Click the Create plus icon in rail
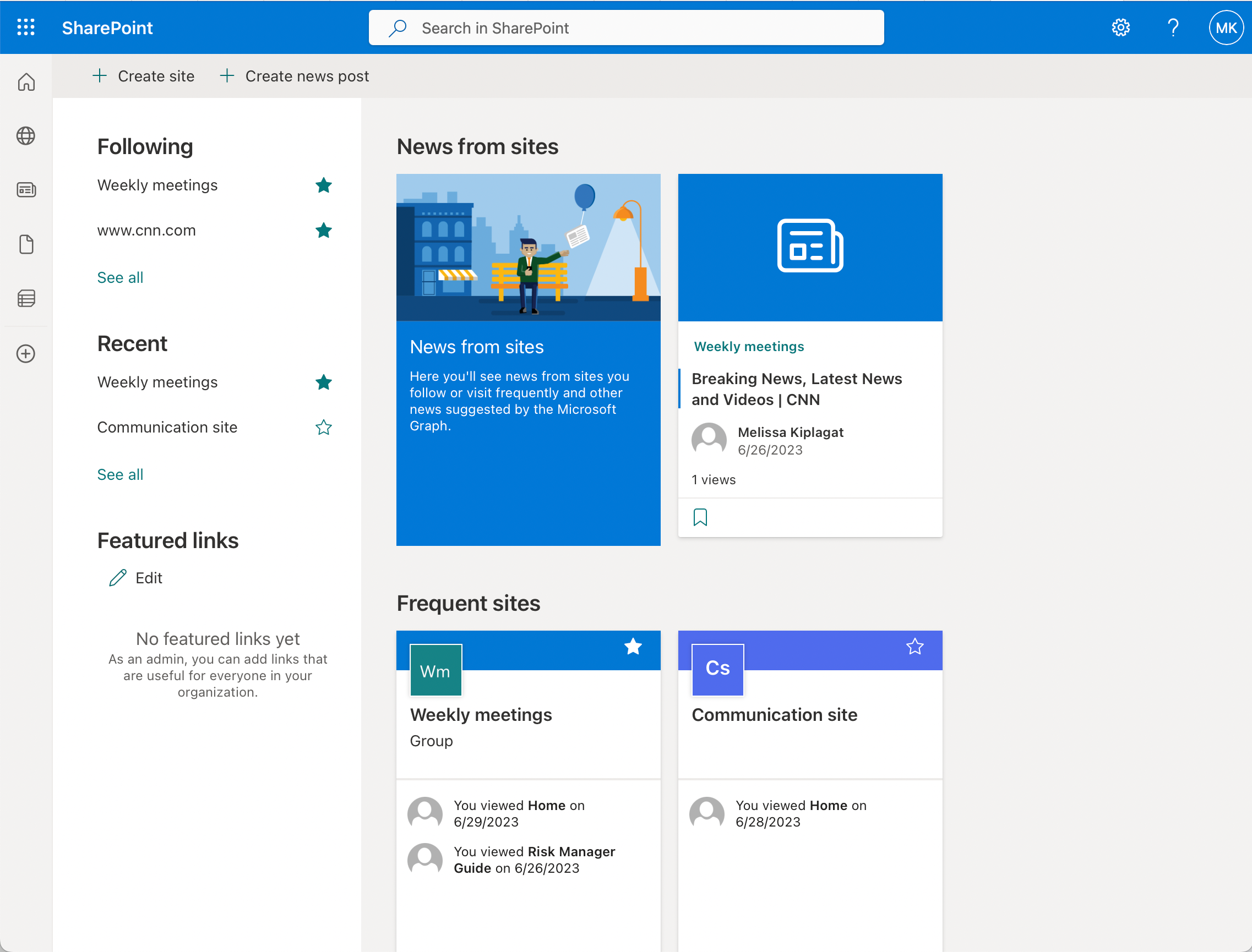Viewport: 1252px width, 952px height. click(26, 354)
